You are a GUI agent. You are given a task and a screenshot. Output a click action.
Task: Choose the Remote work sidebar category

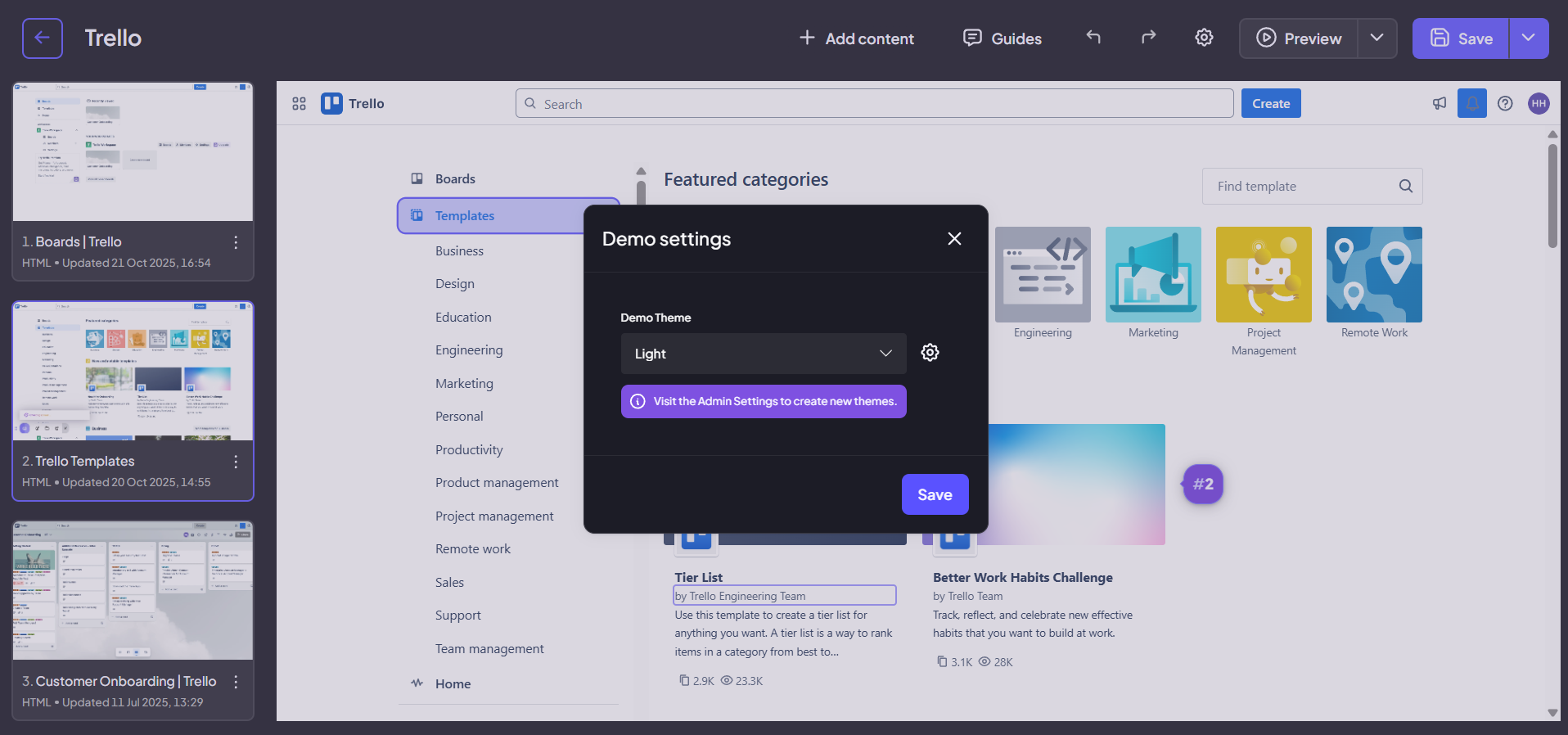[473, 549]
